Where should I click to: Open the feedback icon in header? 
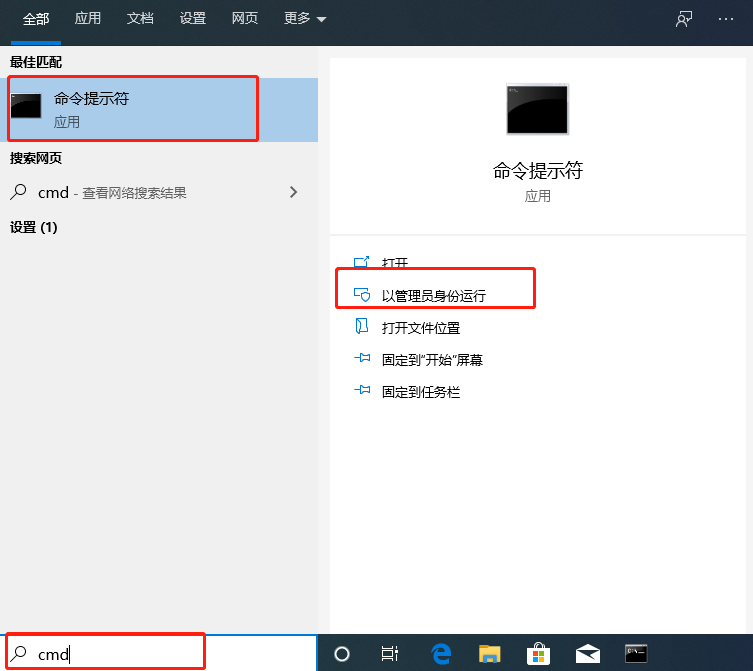684,19
